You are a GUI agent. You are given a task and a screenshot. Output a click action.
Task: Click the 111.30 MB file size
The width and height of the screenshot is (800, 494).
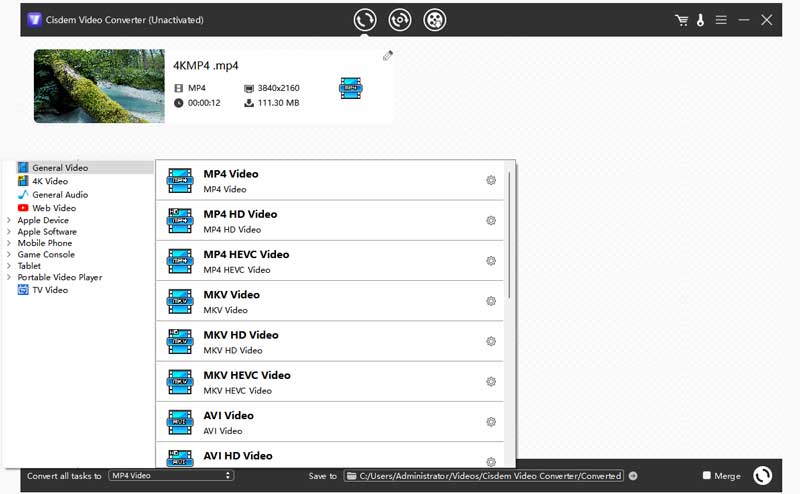[278, 103]
